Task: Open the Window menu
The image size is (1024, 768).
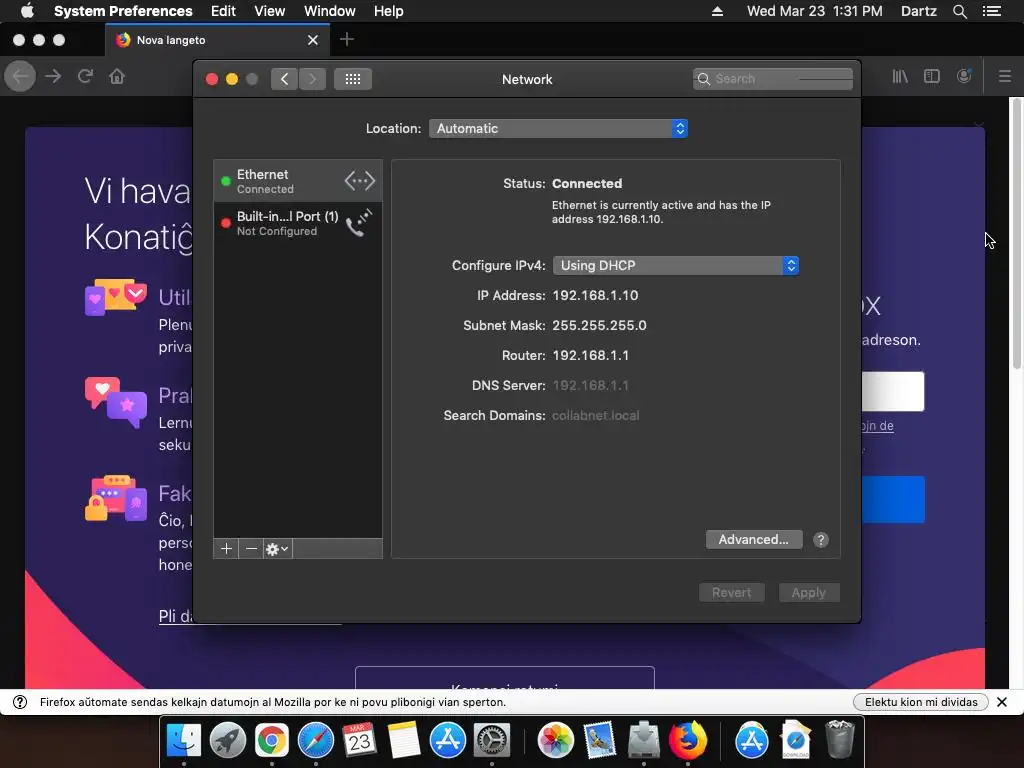Action: click(329, 11)
